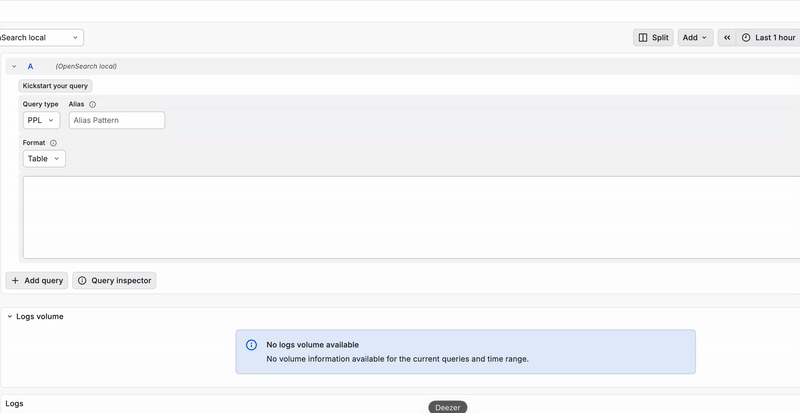Click the Deezer label at the bottom
Screen dimensions: 800x413
(x=447, y=407)
